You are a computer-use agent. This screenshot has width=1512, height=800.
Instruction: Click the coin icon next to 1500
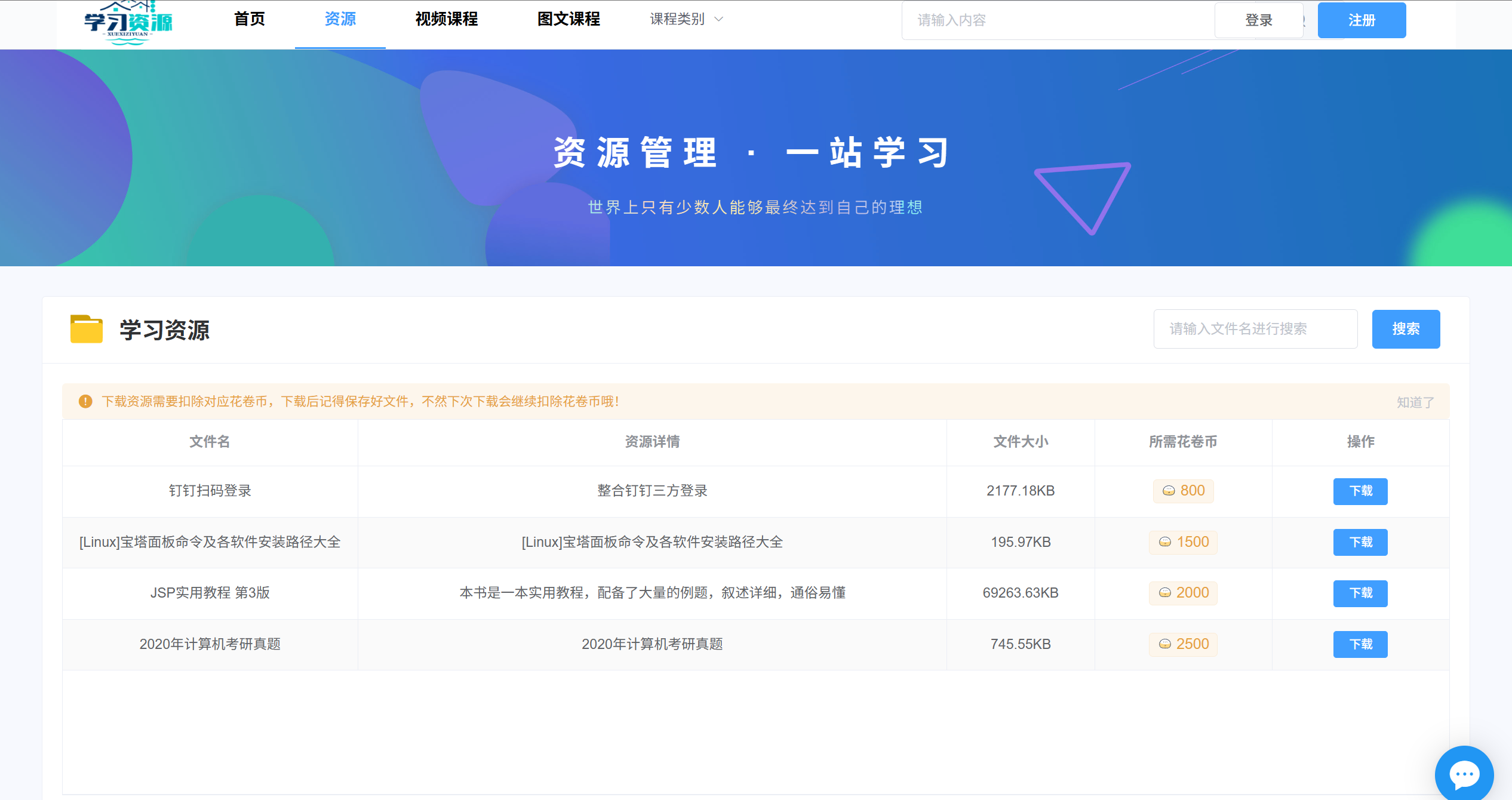tap(1165, 542)
